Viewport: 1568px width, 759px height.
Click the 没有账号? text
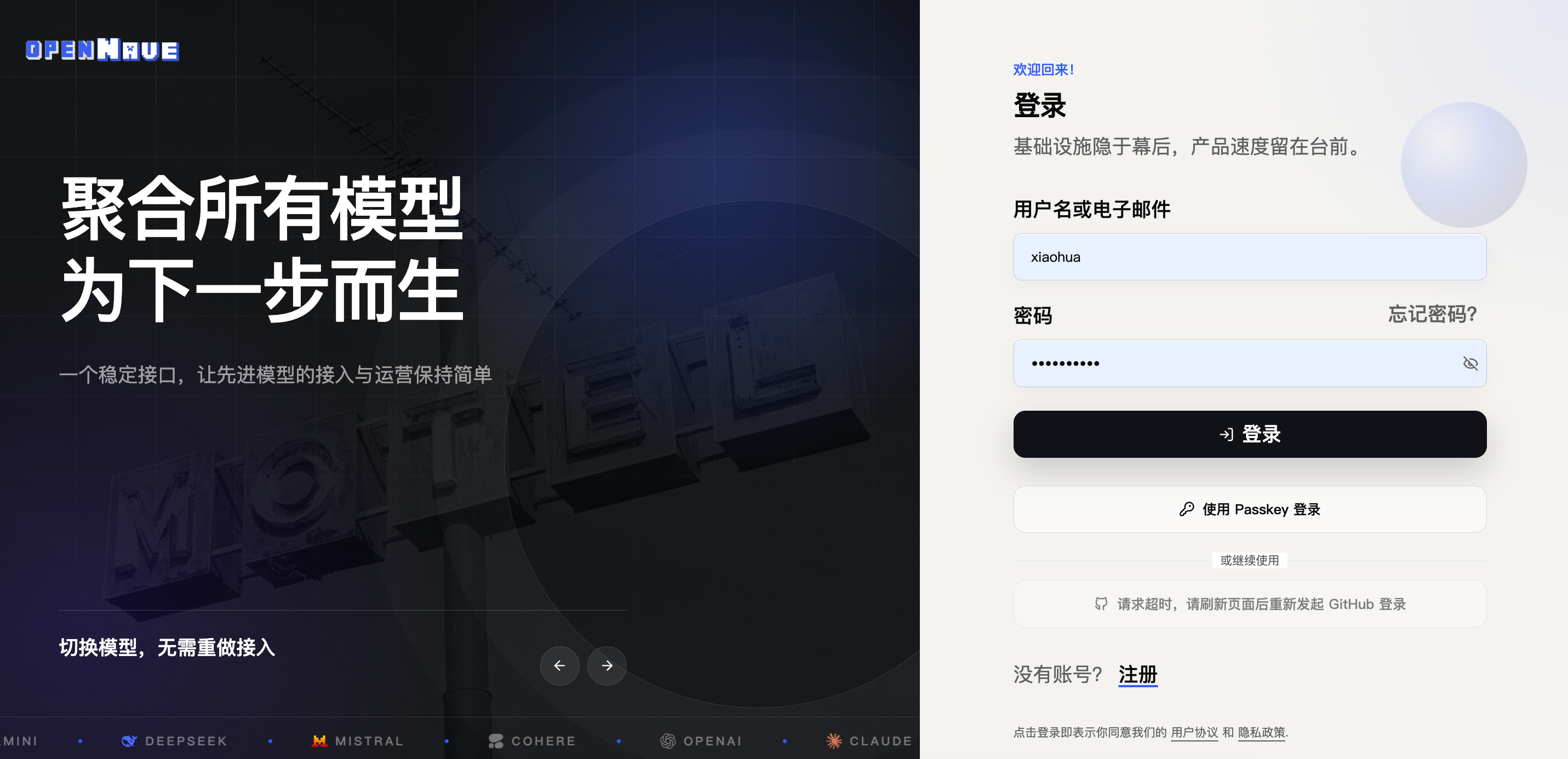tap(1057, 675)
